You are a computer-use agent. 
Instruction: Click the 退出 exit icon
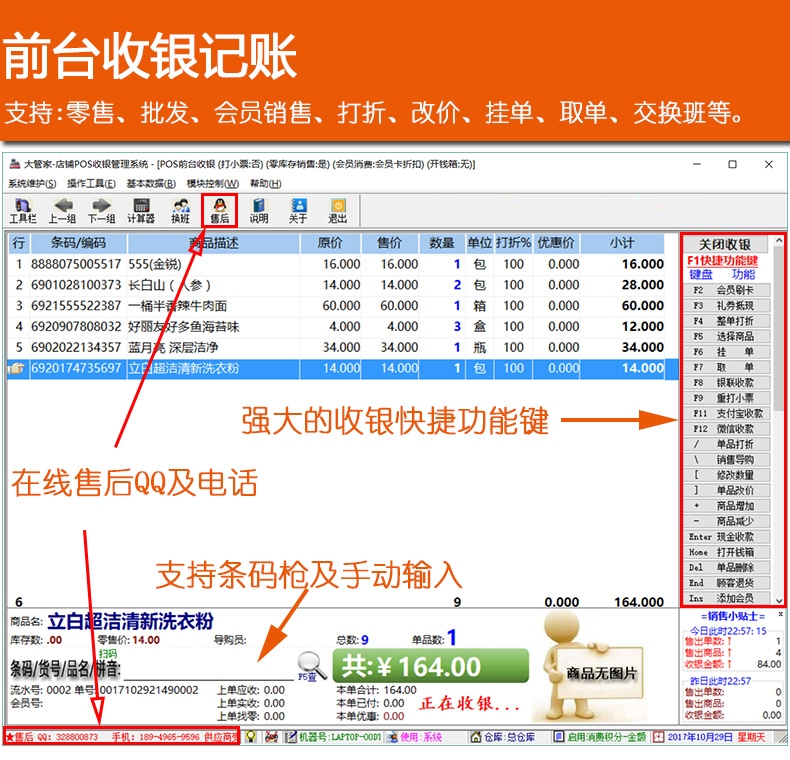click(x=338, y=211)
